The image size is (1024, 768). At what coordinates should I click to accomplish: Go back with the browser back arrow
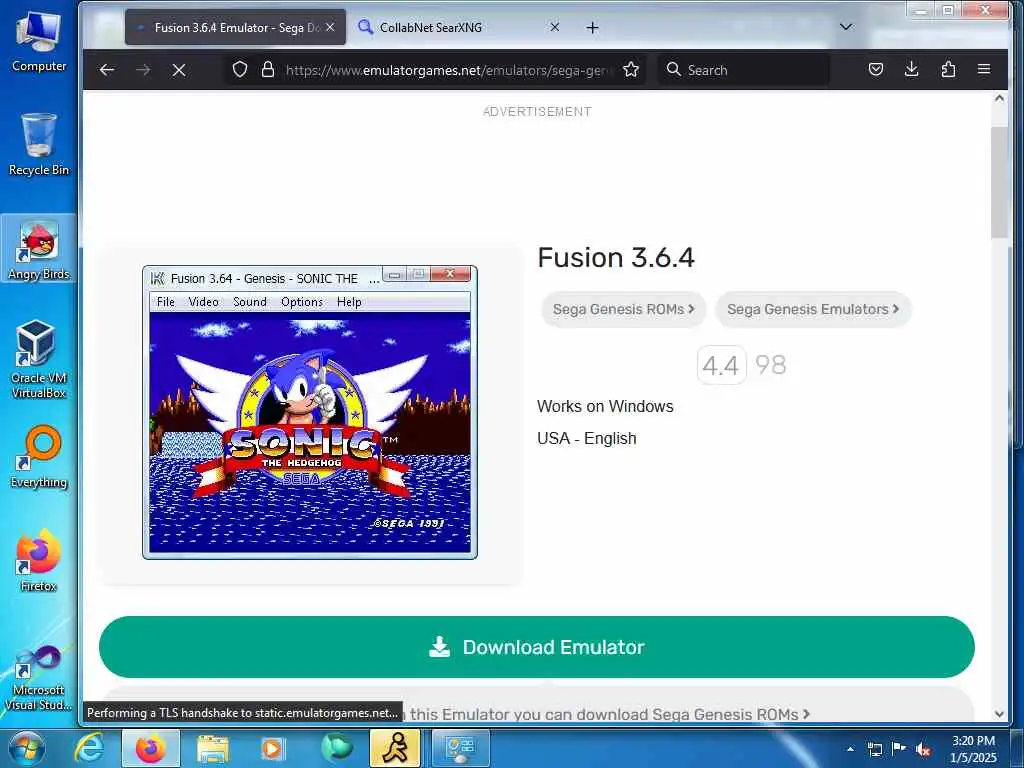coord(107,69)
